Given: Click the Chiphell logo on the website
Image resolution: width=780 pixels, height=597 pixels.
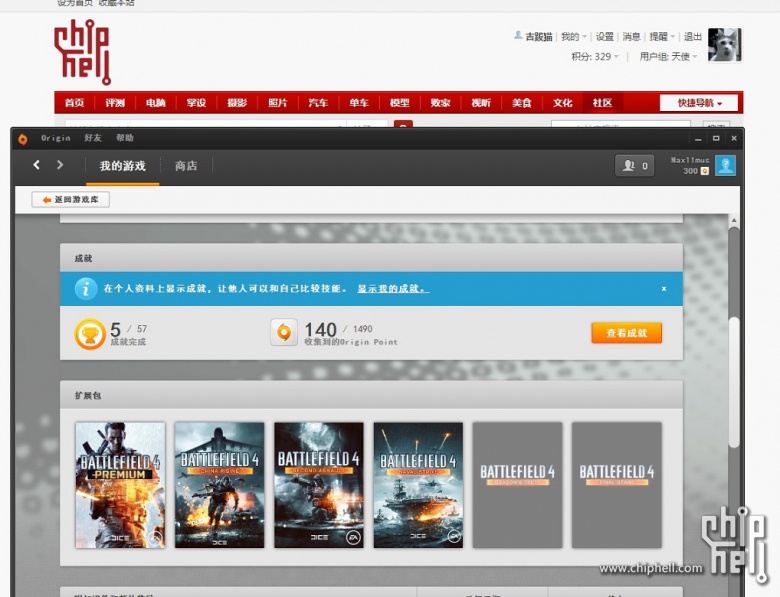Looking at the screenshot, I should 82,52.
